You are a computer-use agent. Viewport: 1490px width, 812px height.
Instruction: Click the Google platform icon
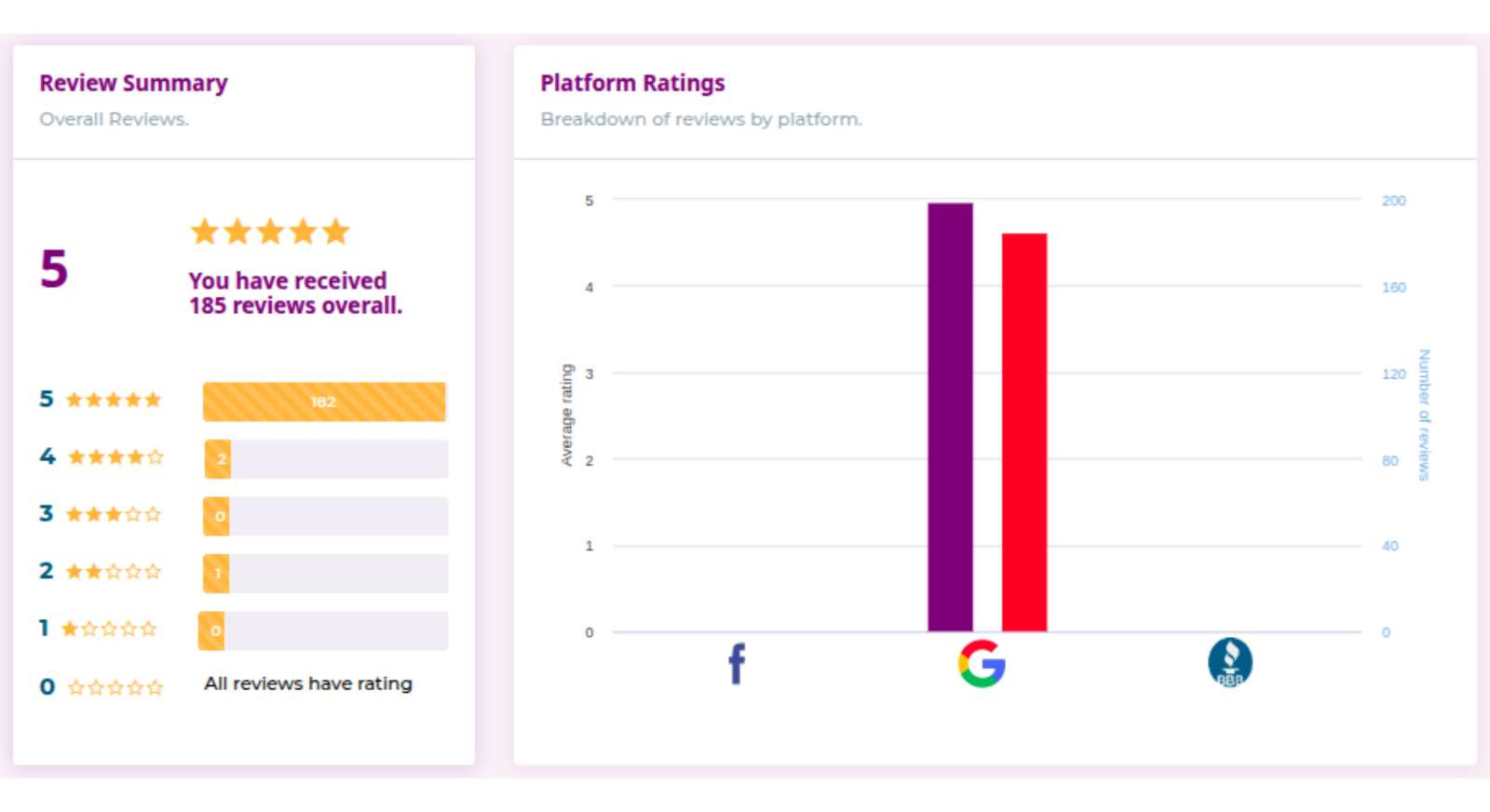coord(982,664)
